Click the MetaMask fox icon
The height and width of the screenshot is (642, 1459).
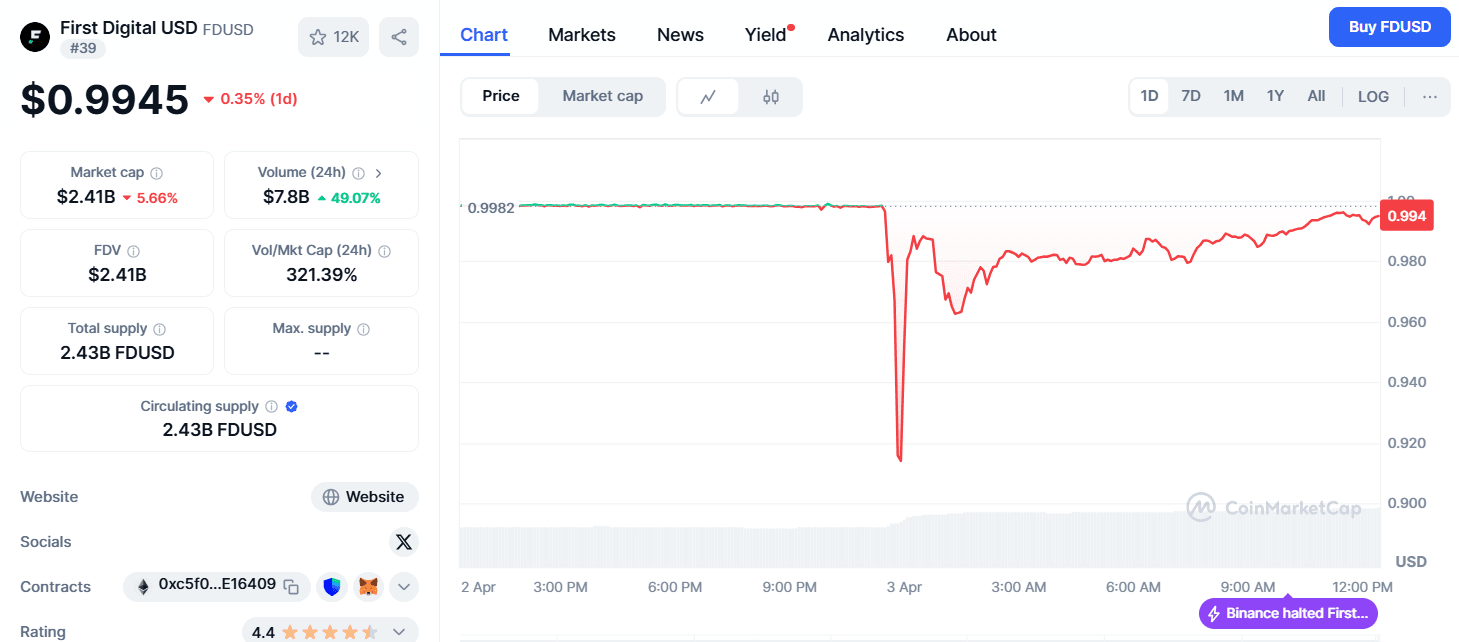368,587
